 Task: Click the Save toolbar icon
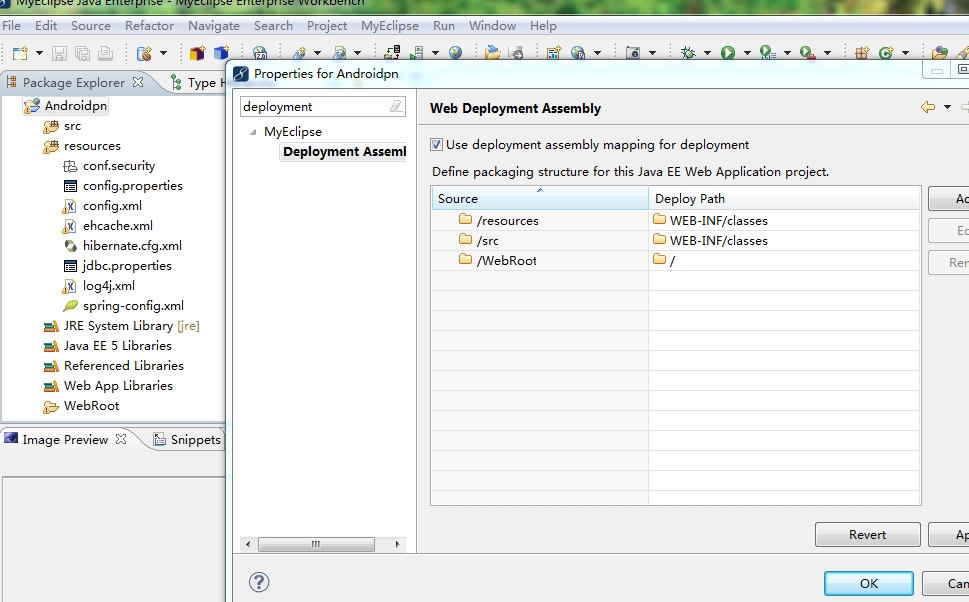pos(59,53)
